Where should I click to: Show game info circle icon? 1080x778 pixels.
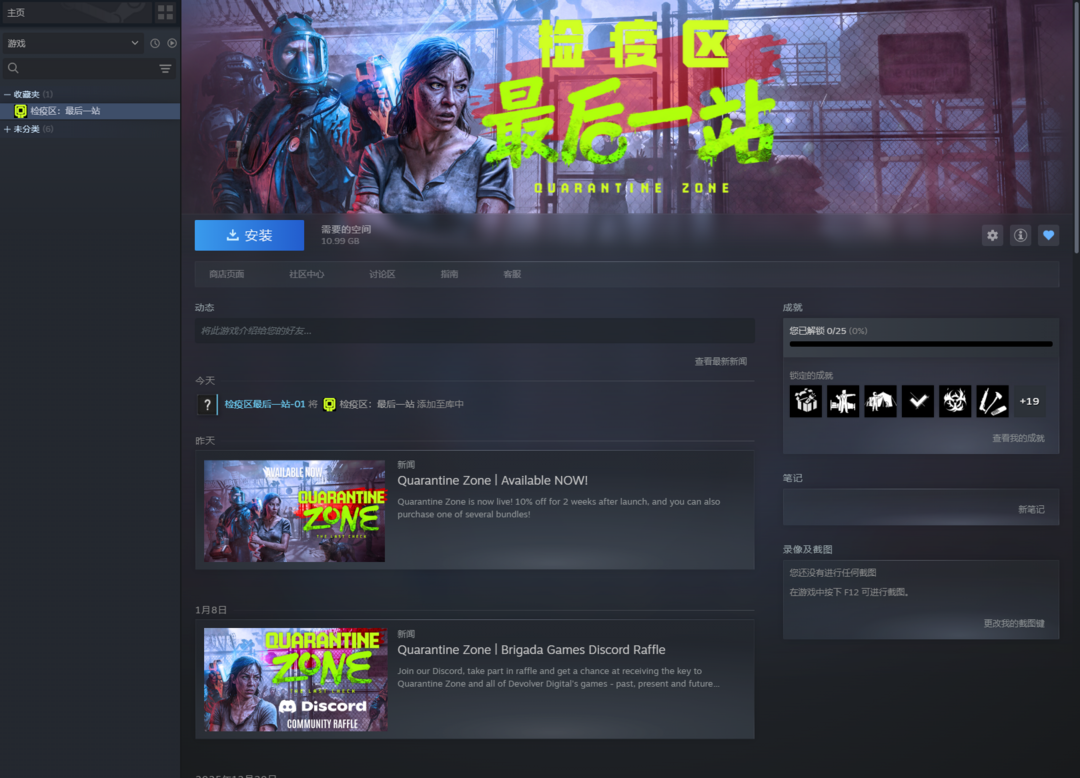pyautogui.click(x=1020, y=235)
